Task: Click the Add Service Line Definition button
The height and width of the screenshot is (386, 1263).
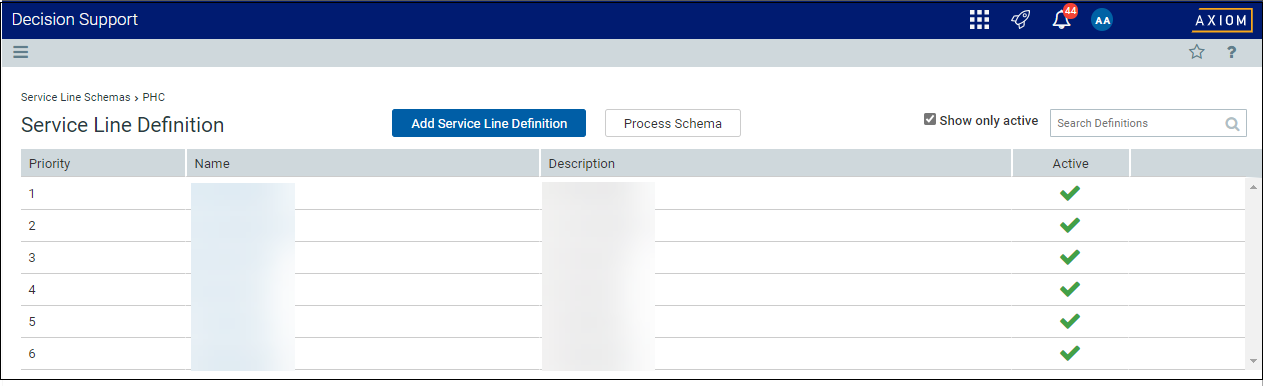Action: point(489,123)
